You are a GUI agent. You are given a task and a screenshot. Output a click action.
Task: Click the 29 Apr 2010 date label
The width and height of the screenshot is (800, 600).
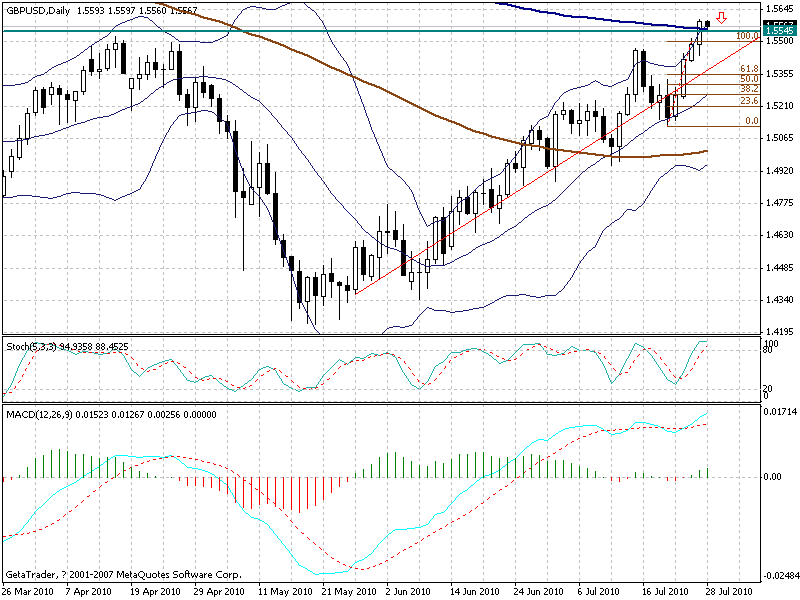219,592
